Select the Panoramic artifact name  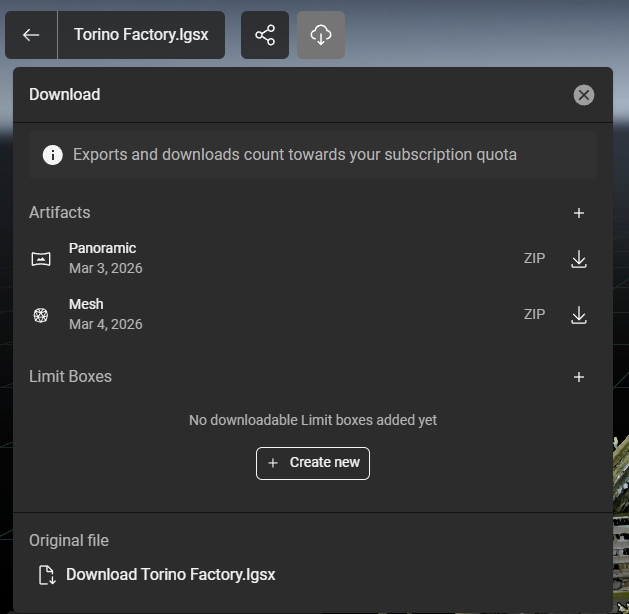click(102, 248)
